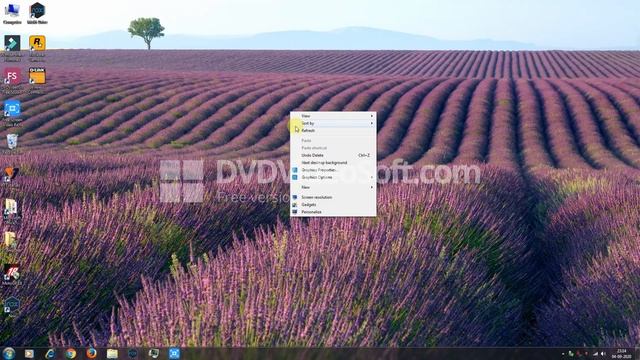
Task: Open the hexagon shortcut beside Computer
Action: pyautogui.click(x=37, y=13)
